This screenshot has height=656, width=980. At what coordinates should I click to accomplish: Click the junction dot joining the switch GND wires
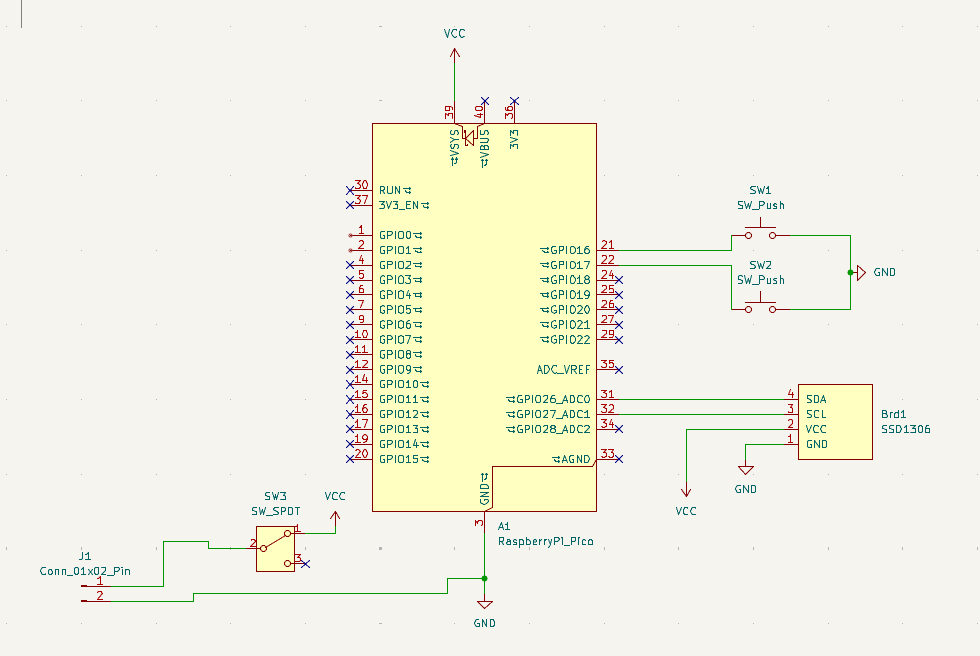[x=850, y=272]
